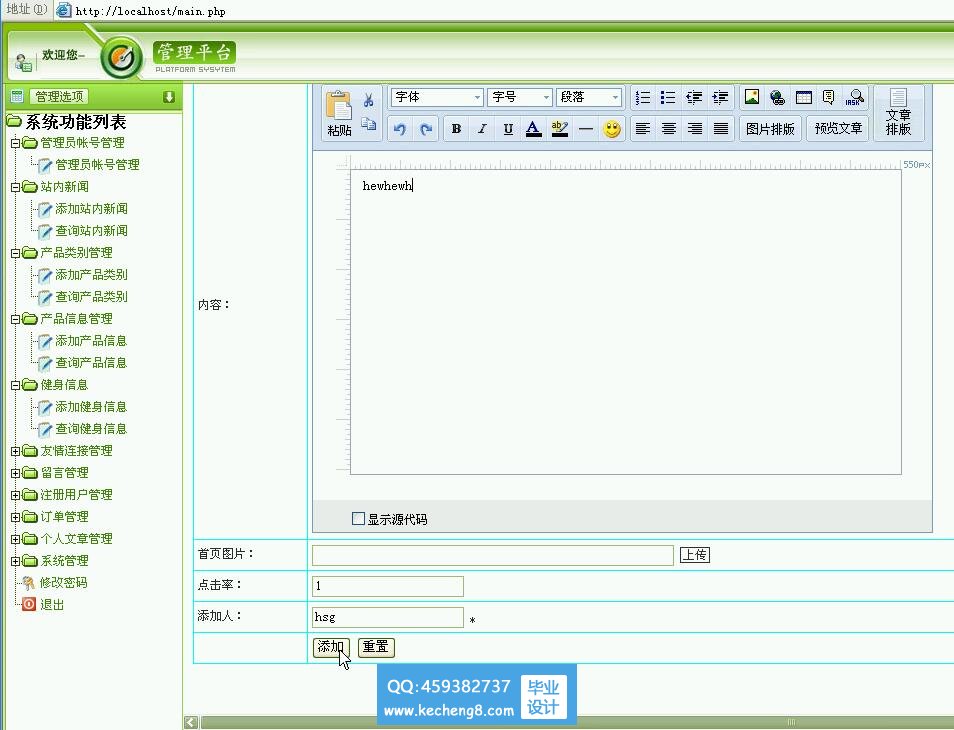Image resolution: width=954 pixels, height=730 pixels.
Task: Align text right
Action: coord(694,129)
